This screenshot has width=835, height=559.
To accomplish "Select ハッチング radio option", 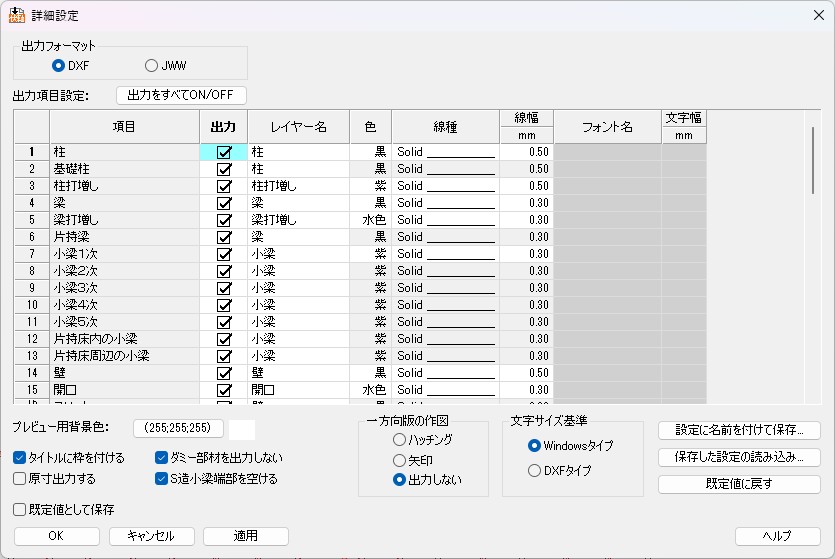I will pos(400,440).
